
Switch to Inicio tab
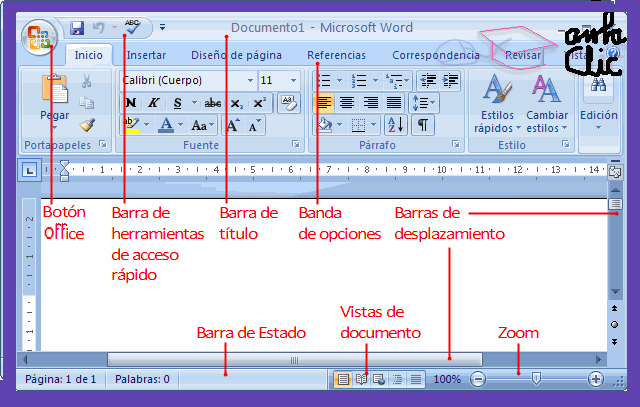point(89,55)
